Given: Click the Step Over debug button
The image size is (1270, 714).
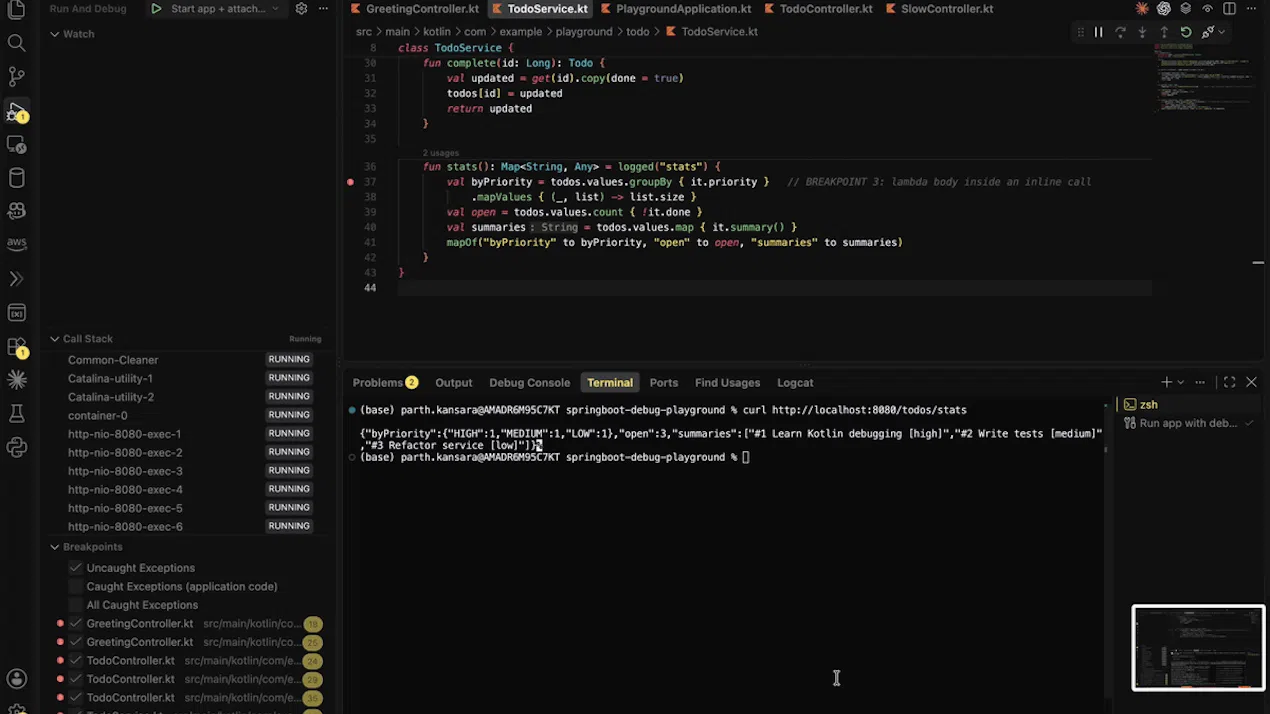Looking at the screenshot, I should (1120, 32).
